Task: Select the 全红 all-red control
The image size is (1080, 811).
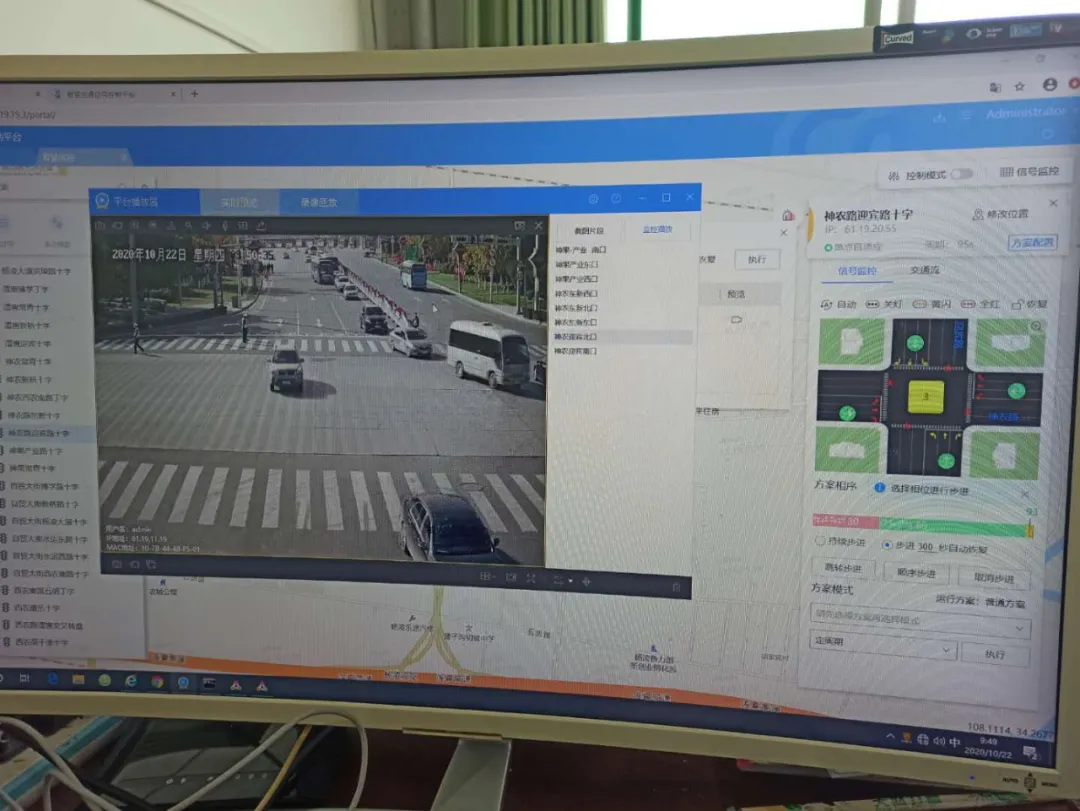Action: coord(980,304)
